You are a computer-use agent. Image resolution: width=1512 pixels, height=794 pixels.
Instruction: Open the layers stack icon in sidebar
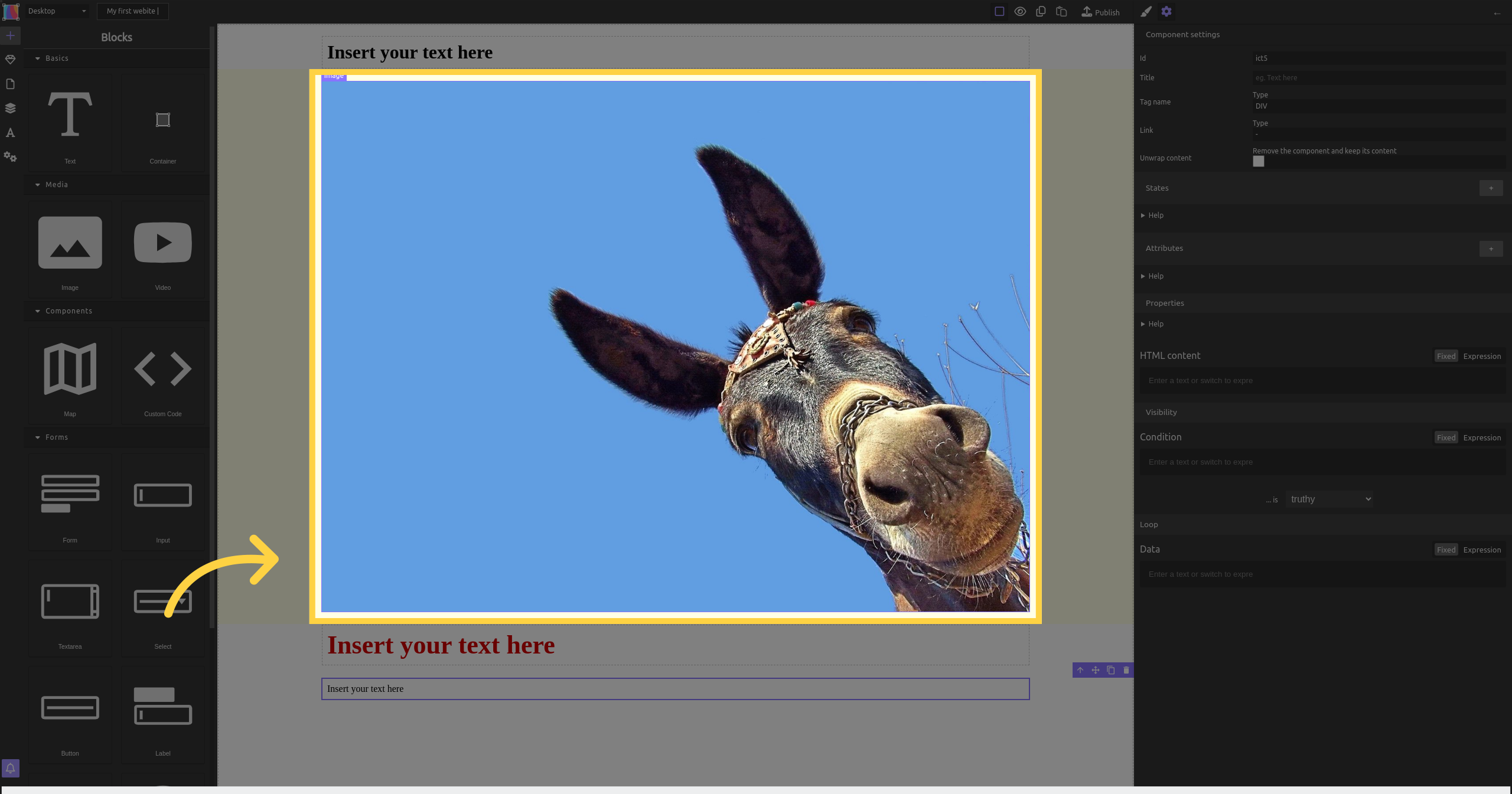click(11, 108)
